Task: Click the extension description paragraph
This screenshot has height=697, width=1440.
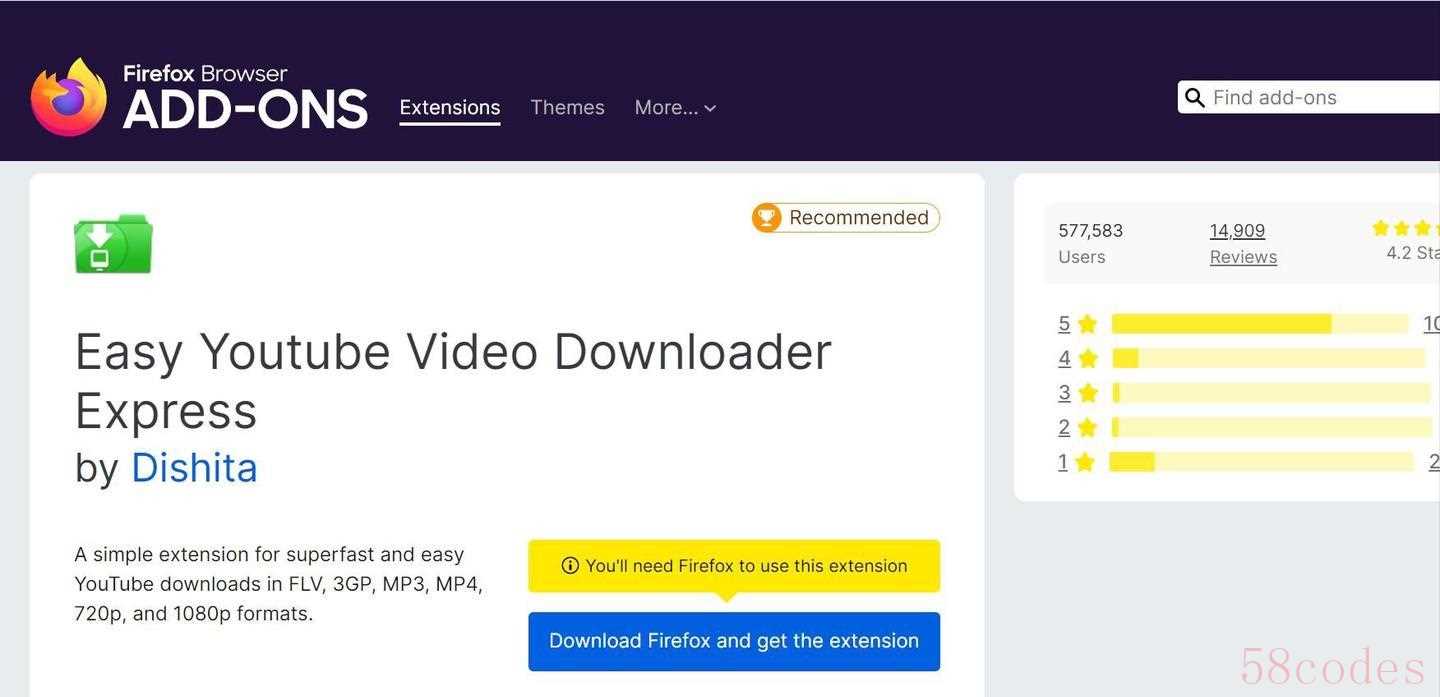Action: coord(279,584)
